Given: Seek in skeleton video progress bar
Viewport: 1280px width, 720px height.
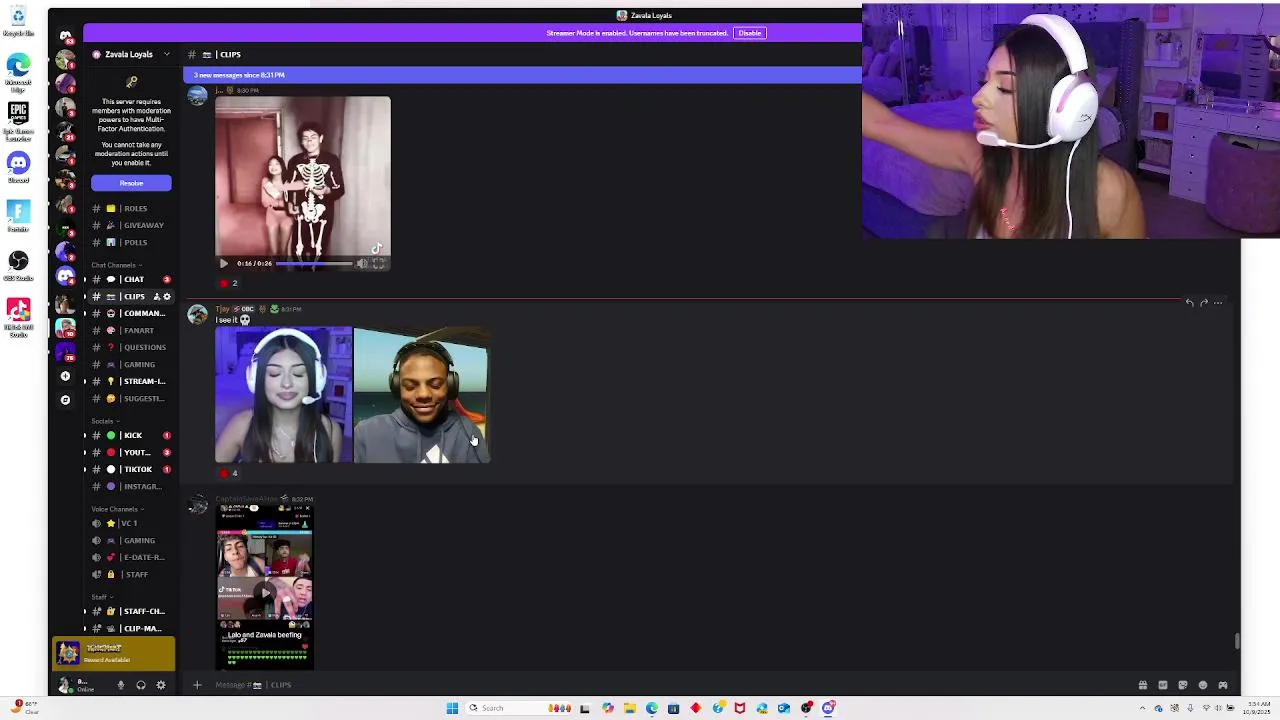Looking at the screenshot, I should (314, 264).
